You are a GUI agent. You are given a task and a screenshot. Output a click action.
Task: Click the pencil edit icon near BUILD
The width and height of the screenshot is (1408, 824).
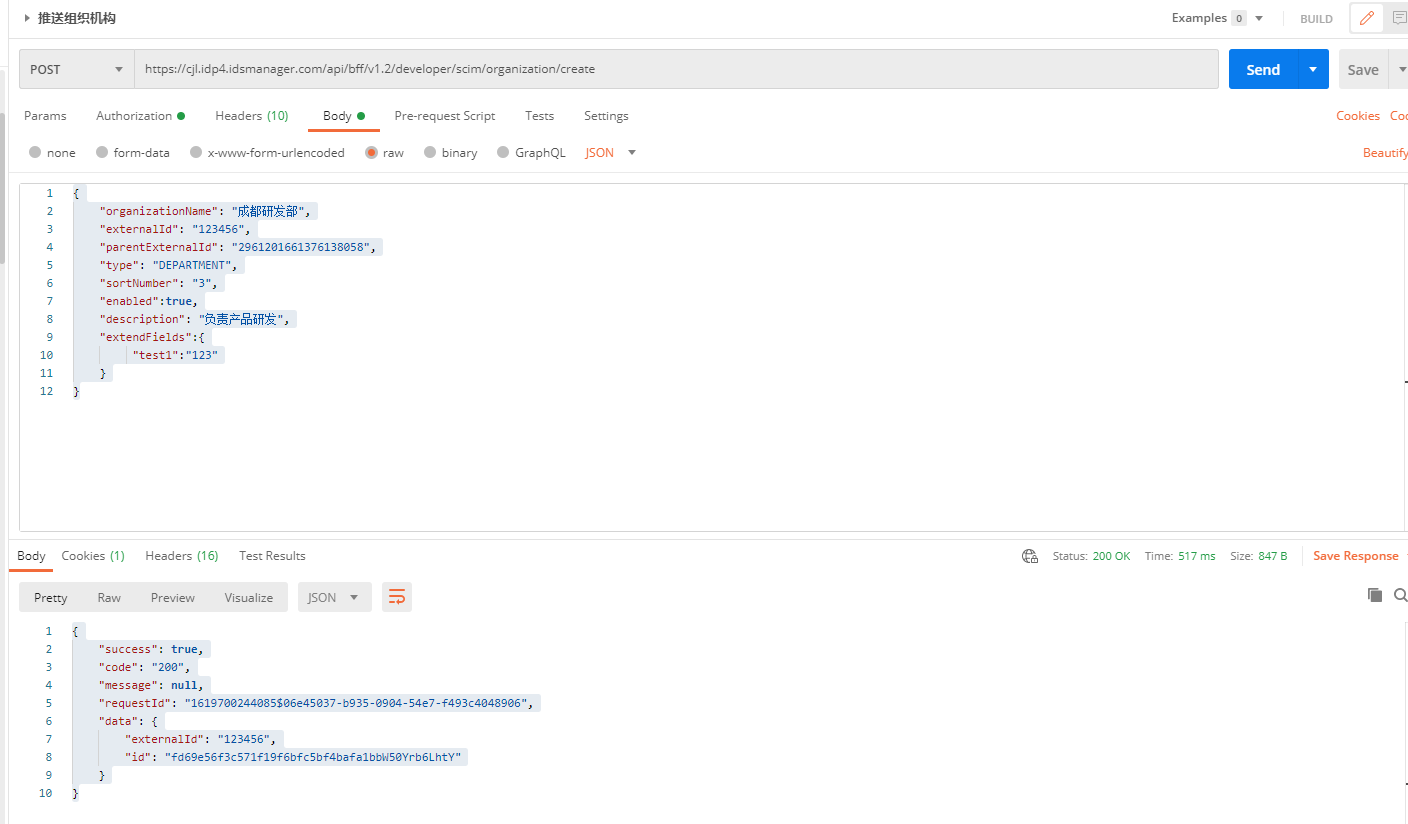1366,18
